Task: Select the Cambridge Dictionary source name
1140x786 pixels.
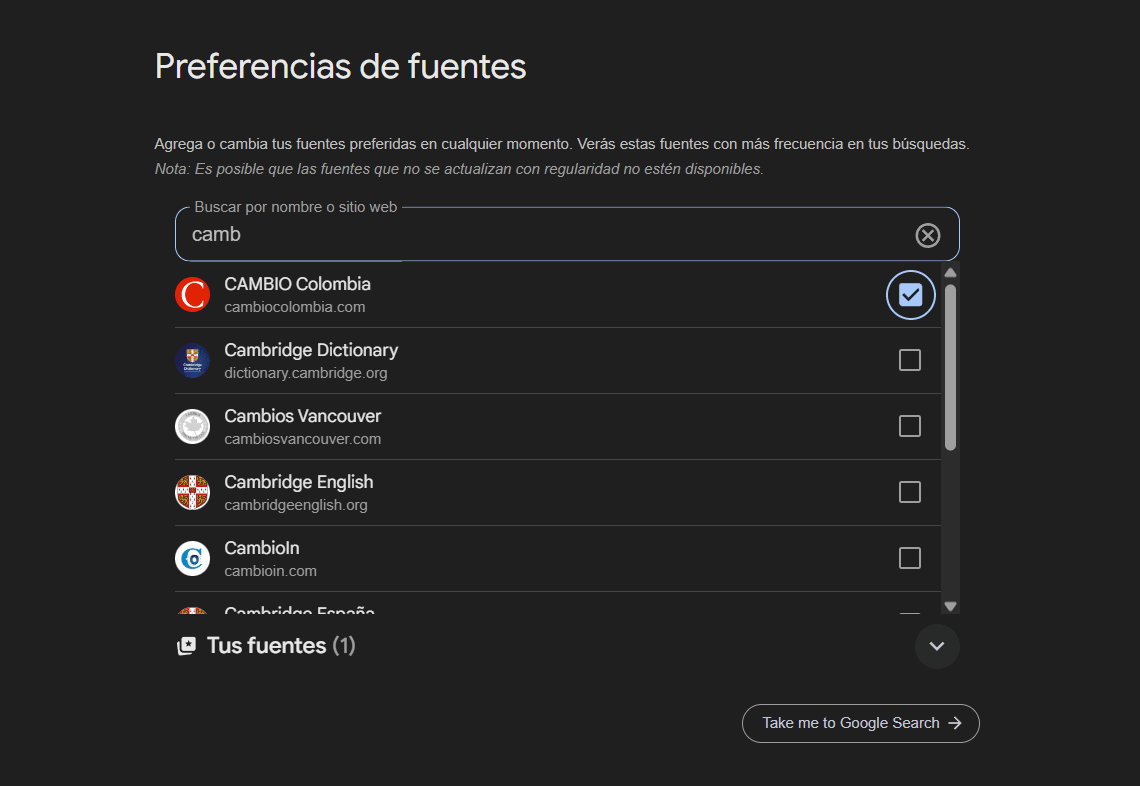Action: 311,350
